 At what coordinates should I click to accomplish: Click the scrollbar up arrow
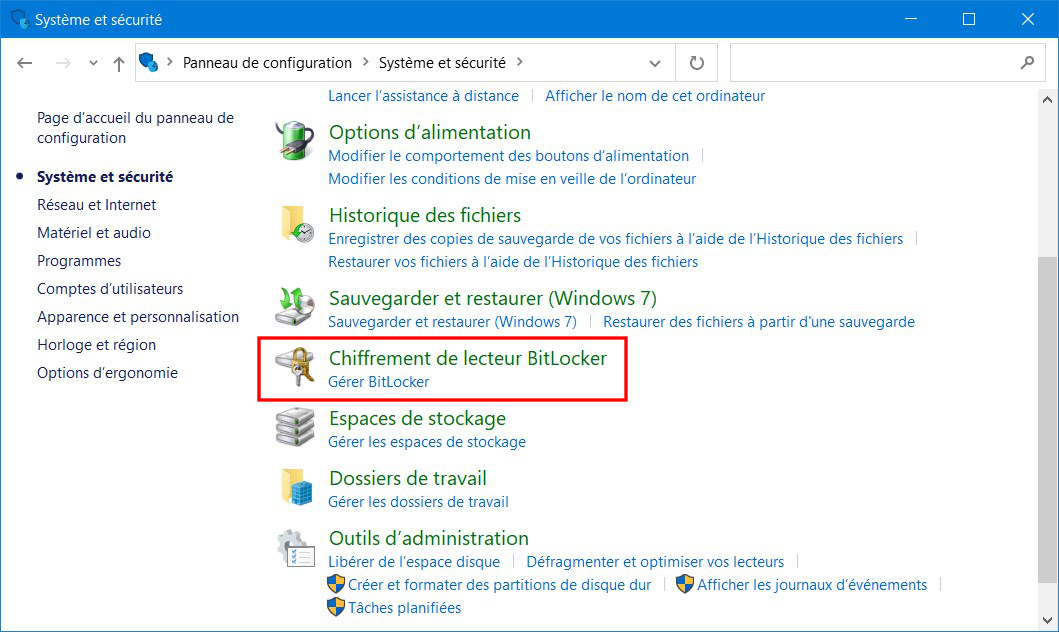tap(1048, 100)
